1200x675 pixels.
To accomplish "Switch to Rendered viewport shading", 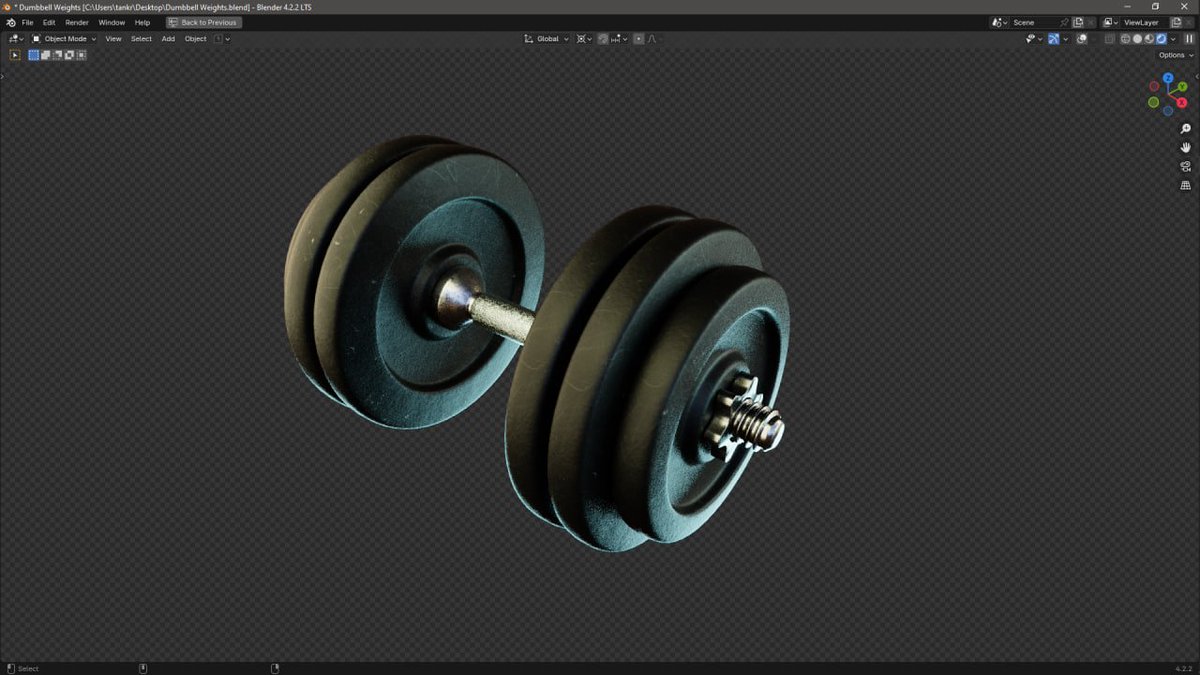I will (x=1162, y=38).
